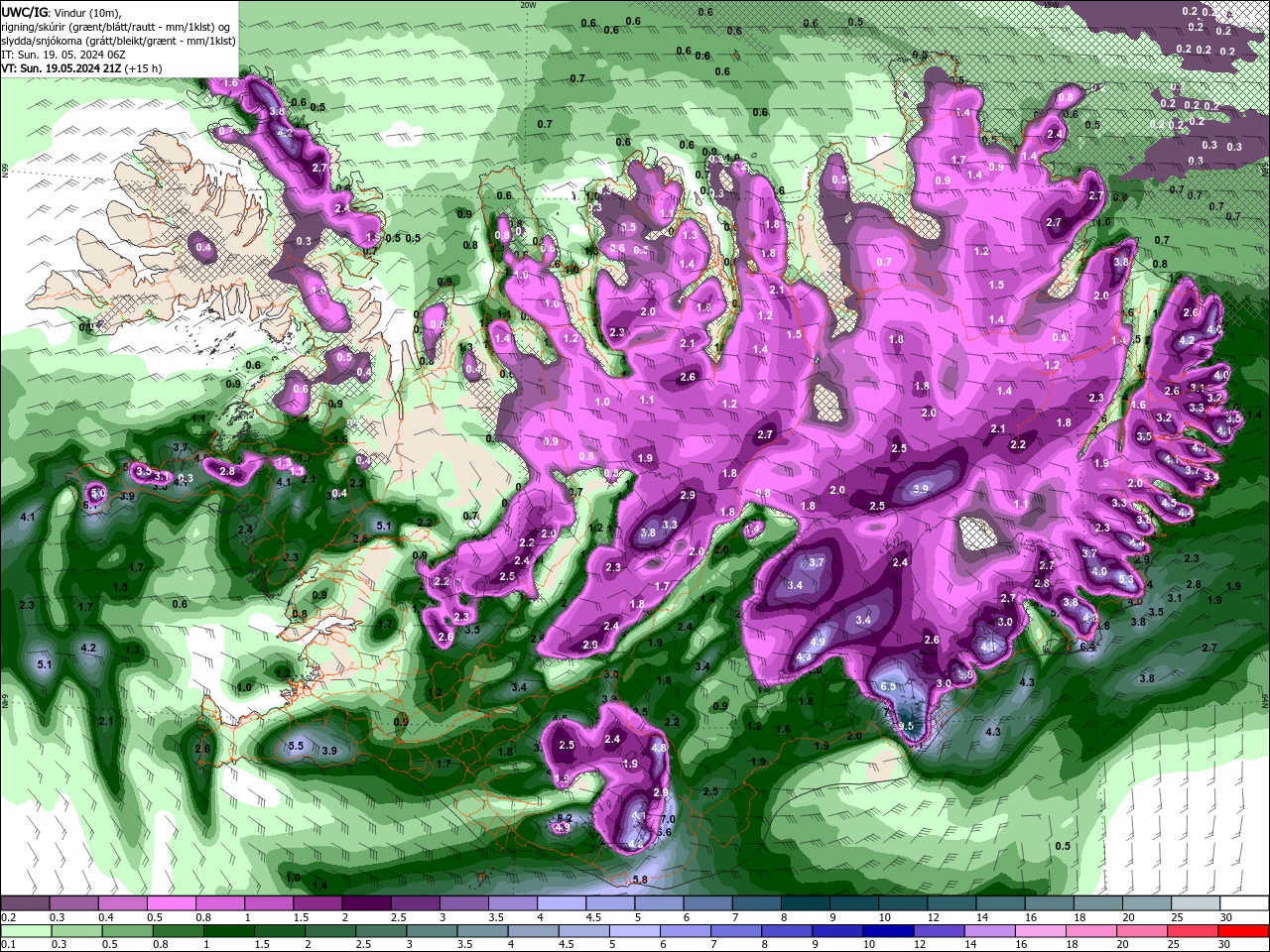Click the '9.5' precipitation value on the map
The width and height of the screenshot is (1270, 952).
(x=906, y=726)
